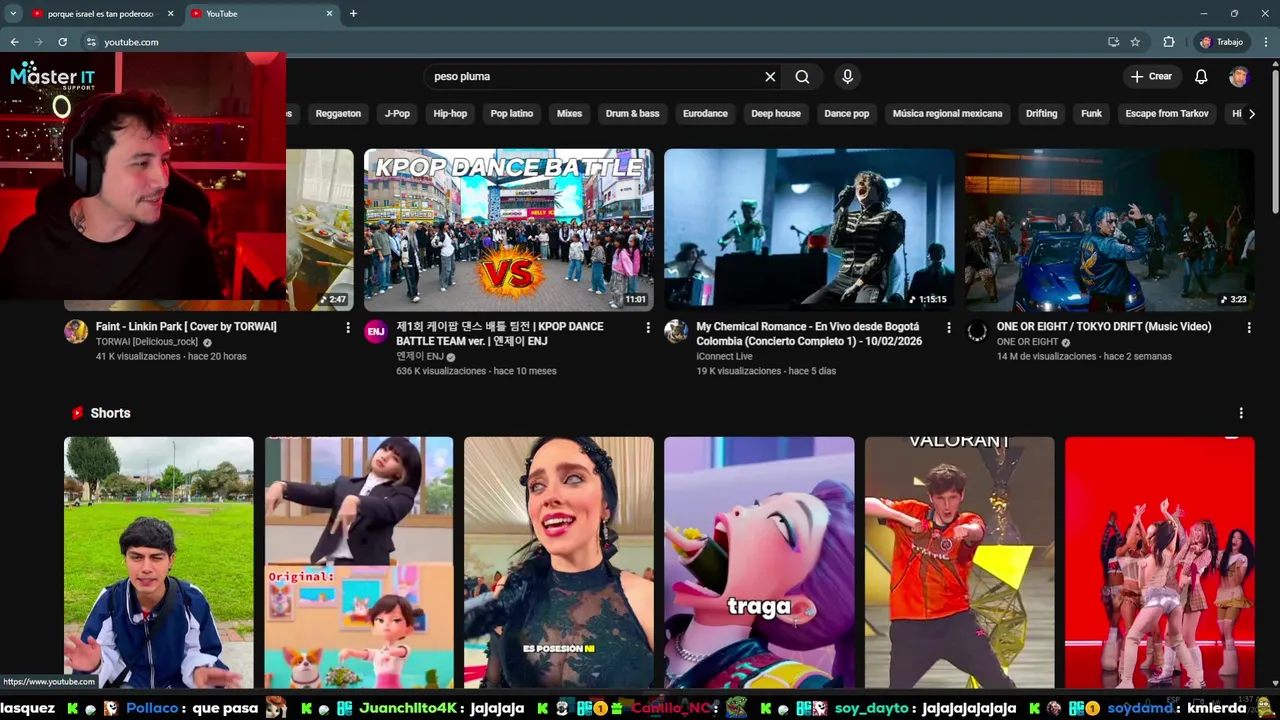The height and width of the screenshot is (720, 1280).
Task: Open the TORWAI channel avatar
Action: [x=76, y=332]
